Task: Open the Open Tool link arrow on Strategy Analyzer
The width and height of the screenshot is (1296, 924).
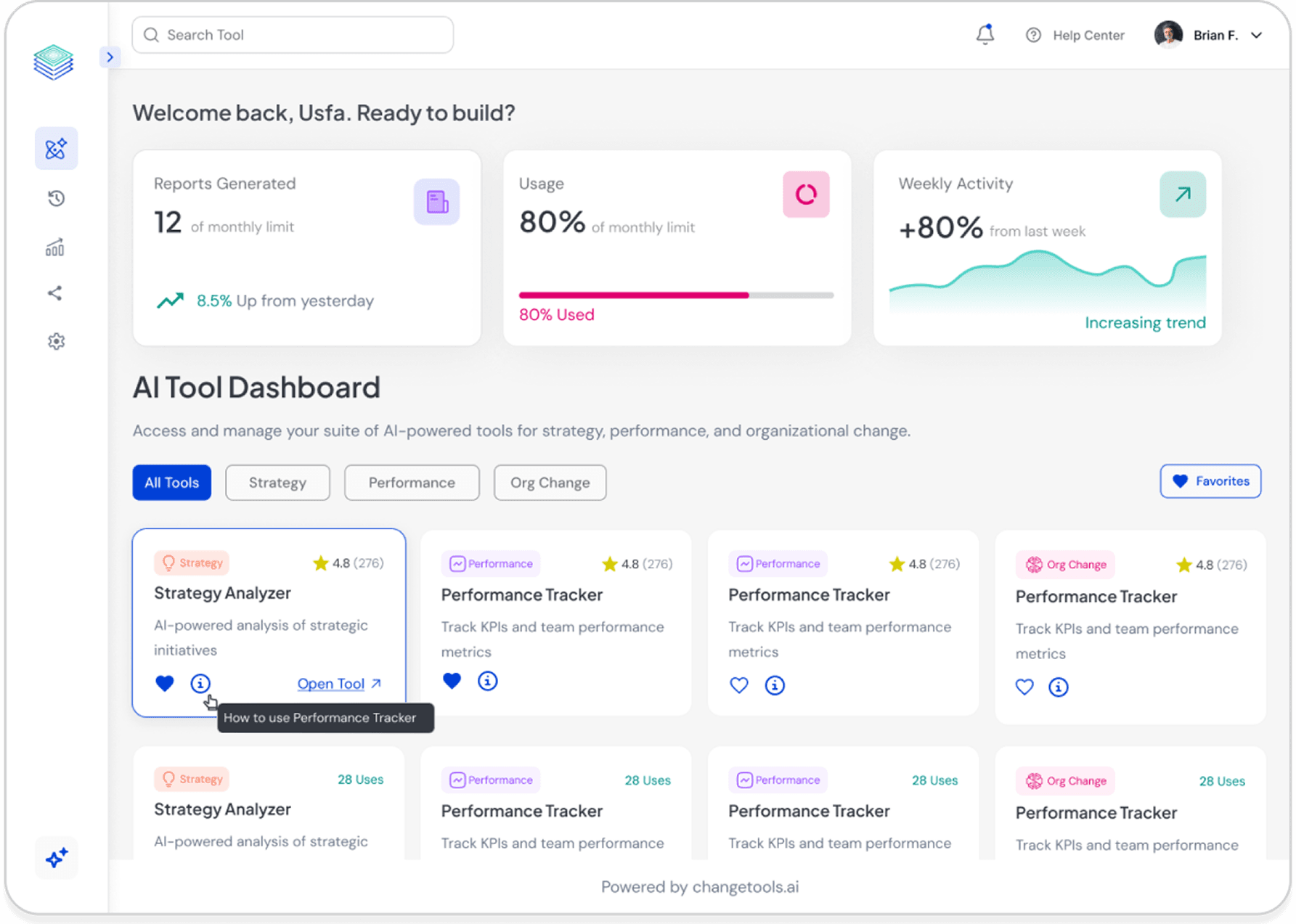Action: 376,683
